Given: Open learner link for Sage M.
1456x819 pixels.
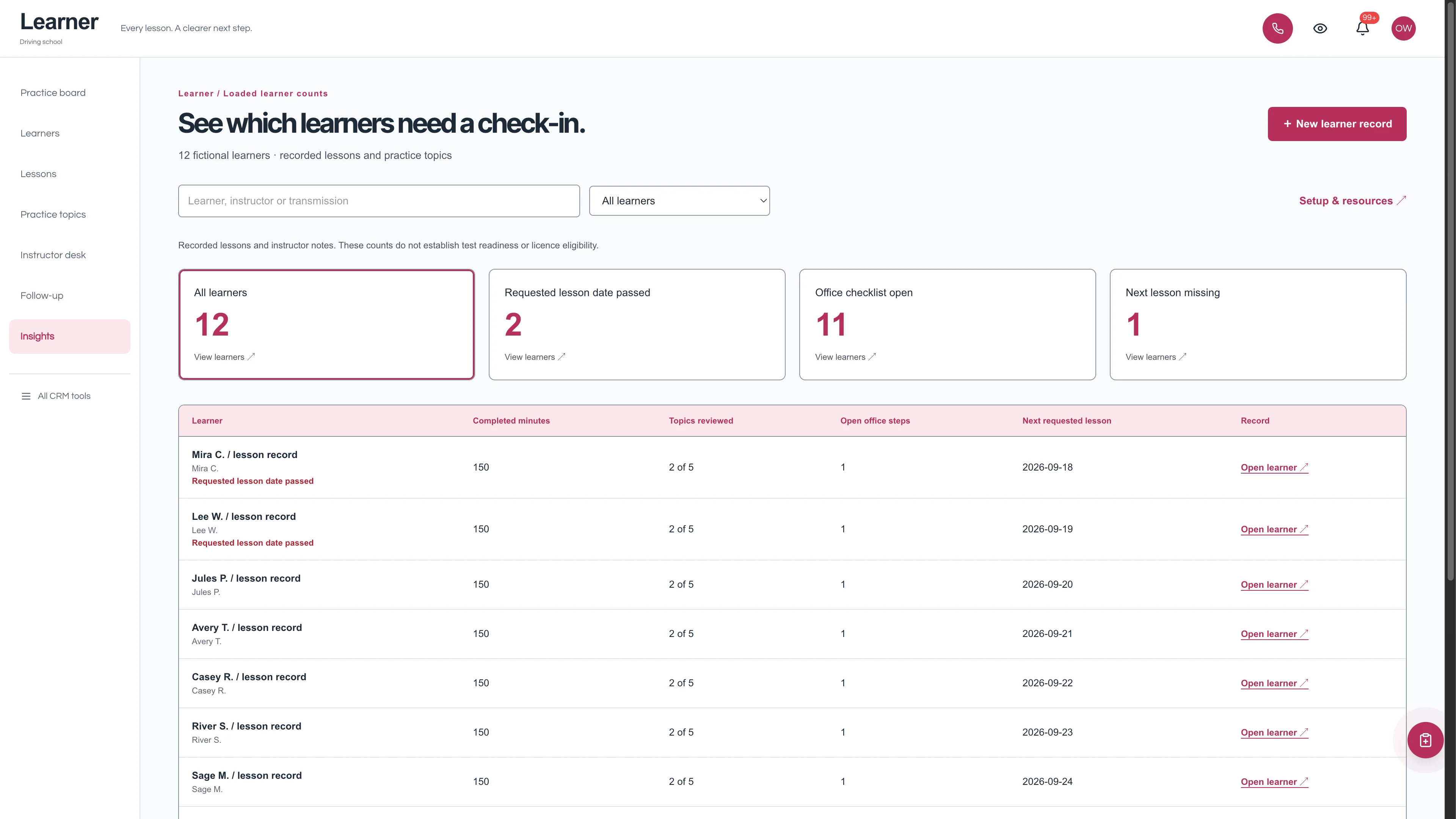Looking at the screenshot, I should pos(1274,782).
